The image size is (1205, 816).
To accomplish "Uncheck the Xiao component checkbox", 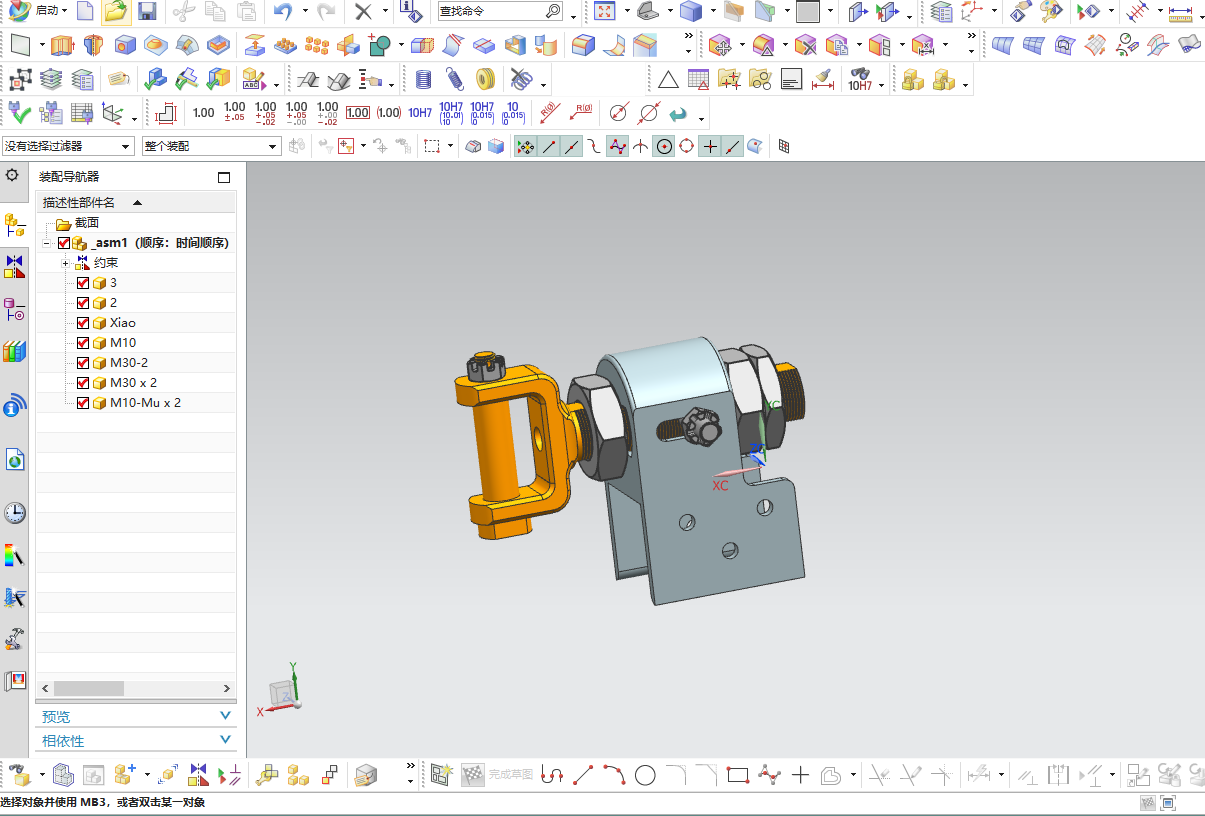I will click(x=83, y=323).
